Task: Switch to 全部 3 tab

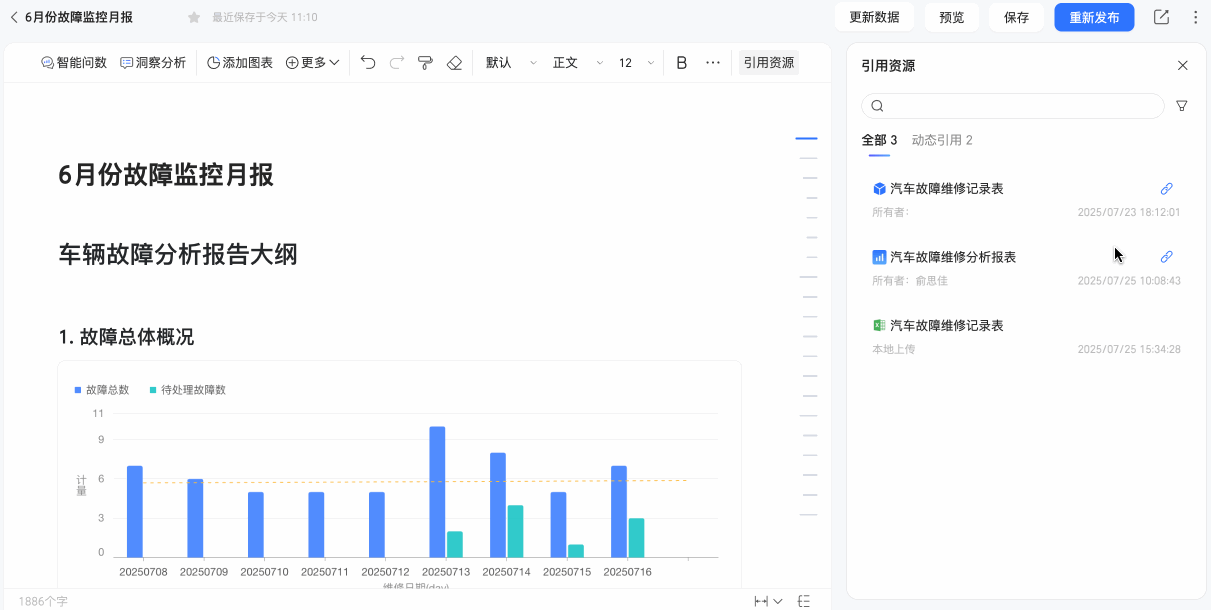Action: pyautogui.click(x=879, y=140)
